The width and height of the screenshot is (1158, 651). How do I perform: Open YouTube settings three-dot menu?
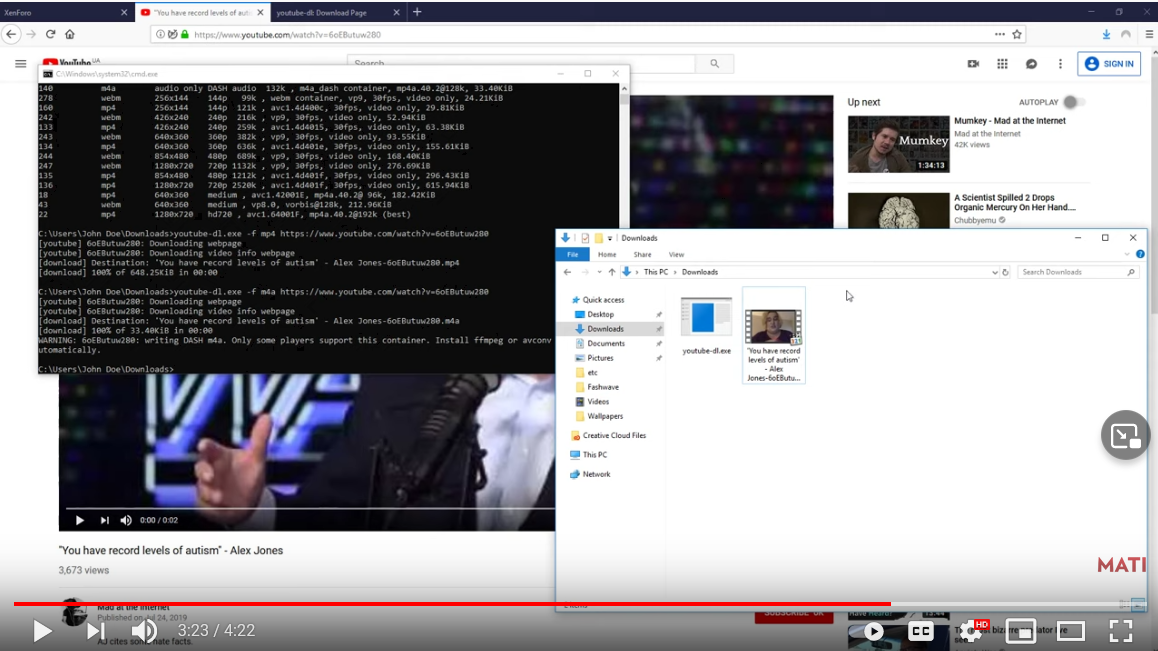(1061, 64)
